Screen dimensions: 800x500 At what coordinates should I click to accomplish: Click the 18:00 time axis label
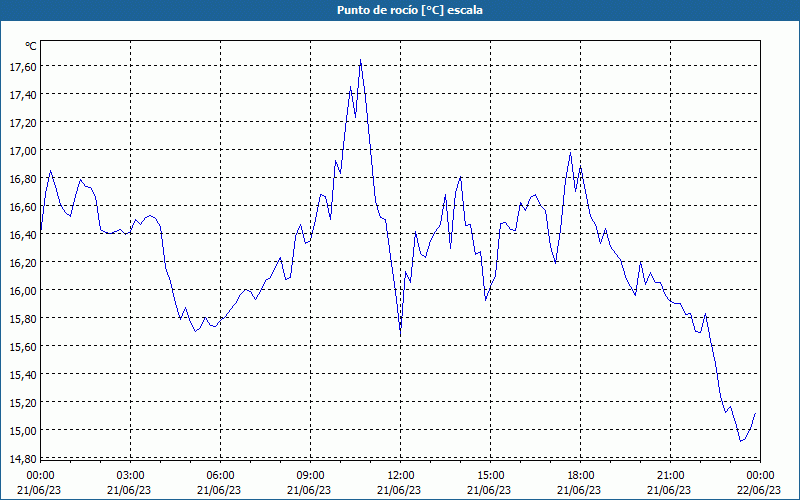[x=581, y=476]
